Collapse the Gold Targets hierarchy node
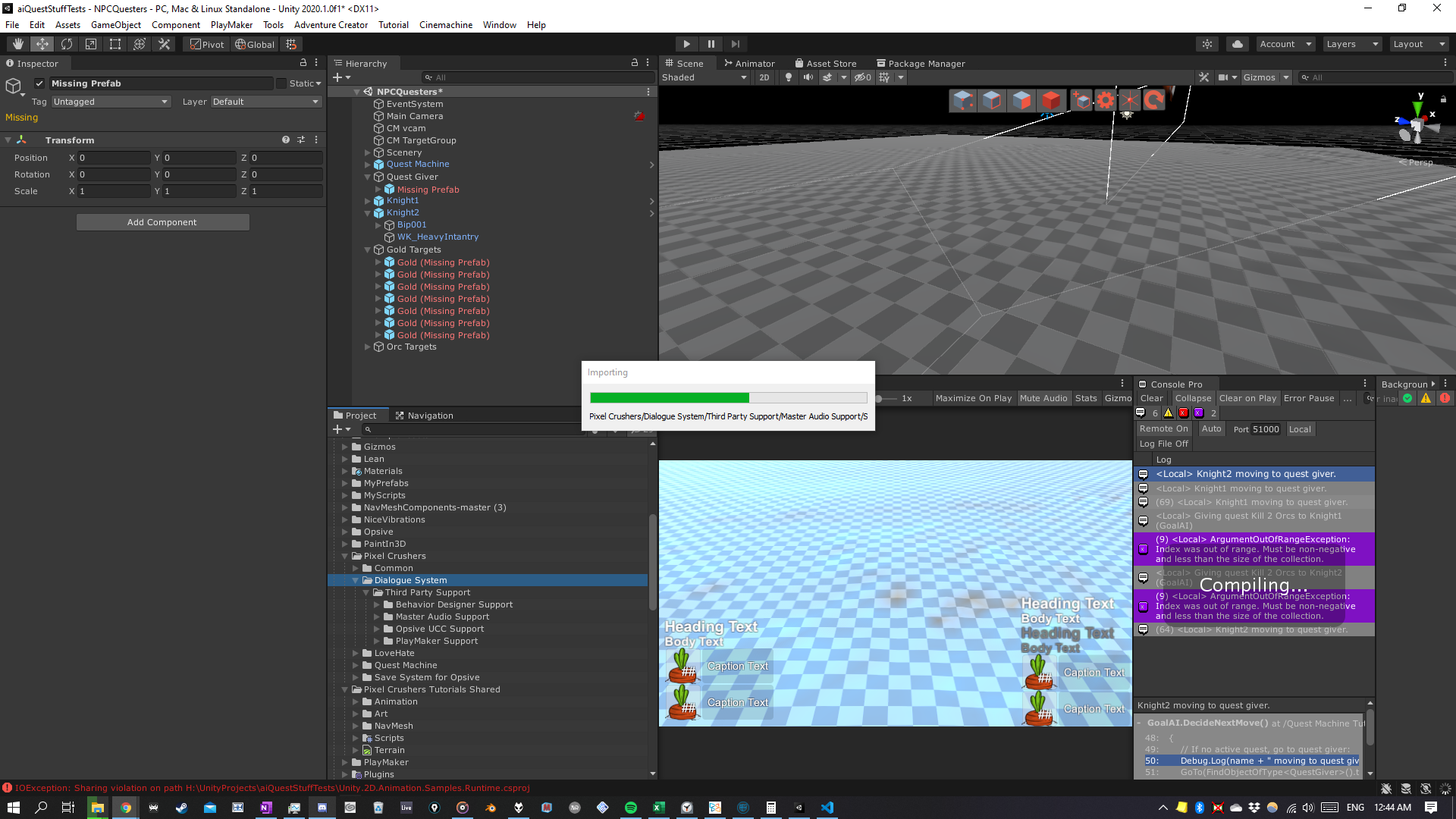 pos(368,249)
